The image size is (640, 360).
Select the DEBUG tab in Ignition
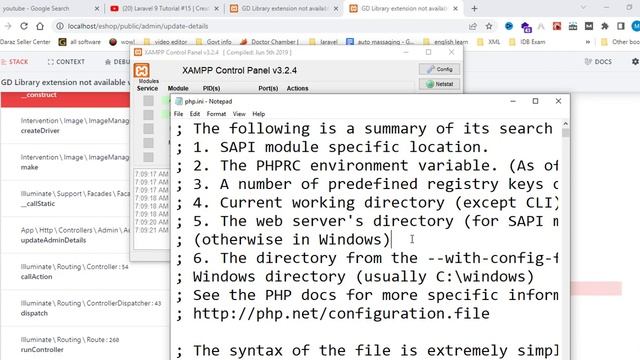click(x=117, y=62)
